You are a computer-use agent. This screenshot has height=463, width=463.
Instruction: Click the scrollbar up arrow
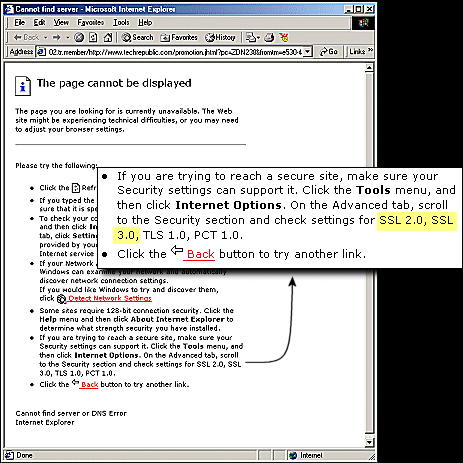[369, 68]
